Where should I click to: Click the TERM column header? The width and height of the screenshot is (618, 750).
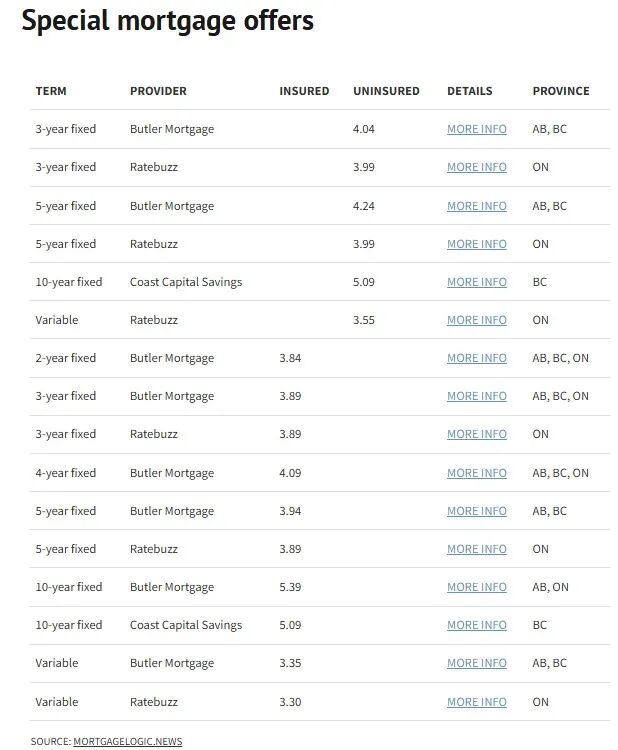51,91
